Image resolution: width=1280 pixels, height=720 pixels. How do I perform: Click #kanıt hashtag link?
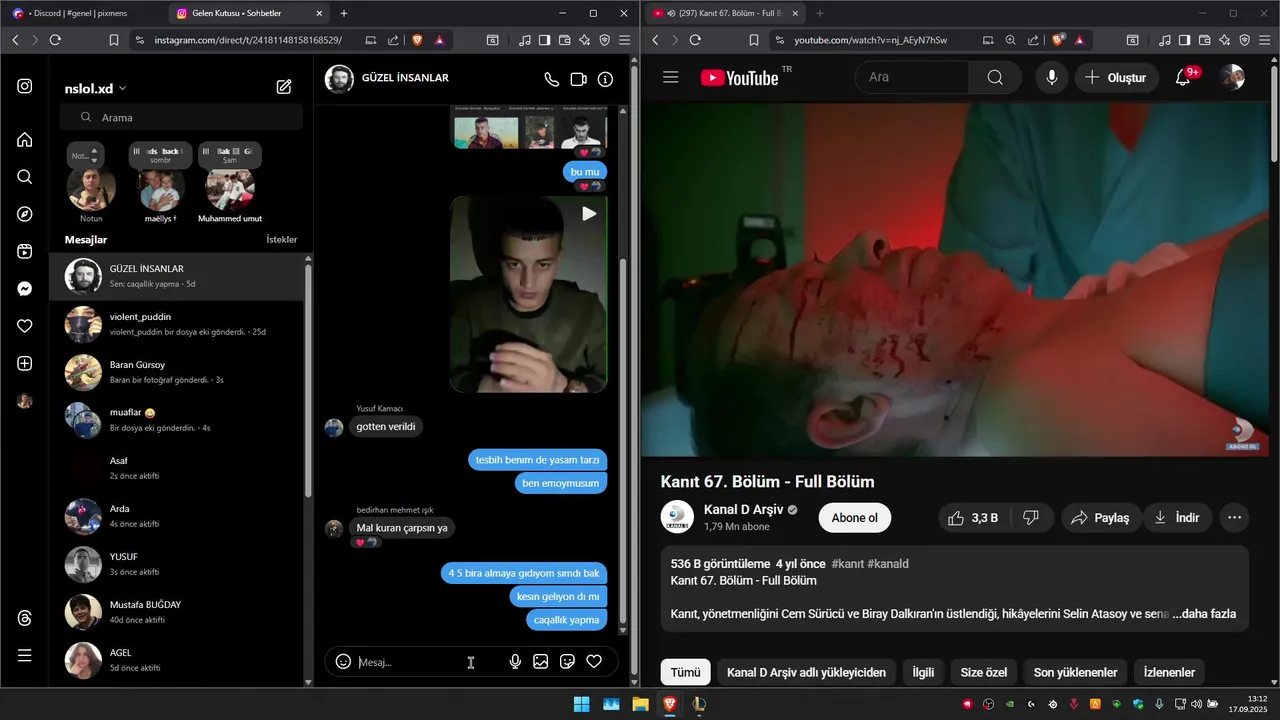click(x=847, y=564)
